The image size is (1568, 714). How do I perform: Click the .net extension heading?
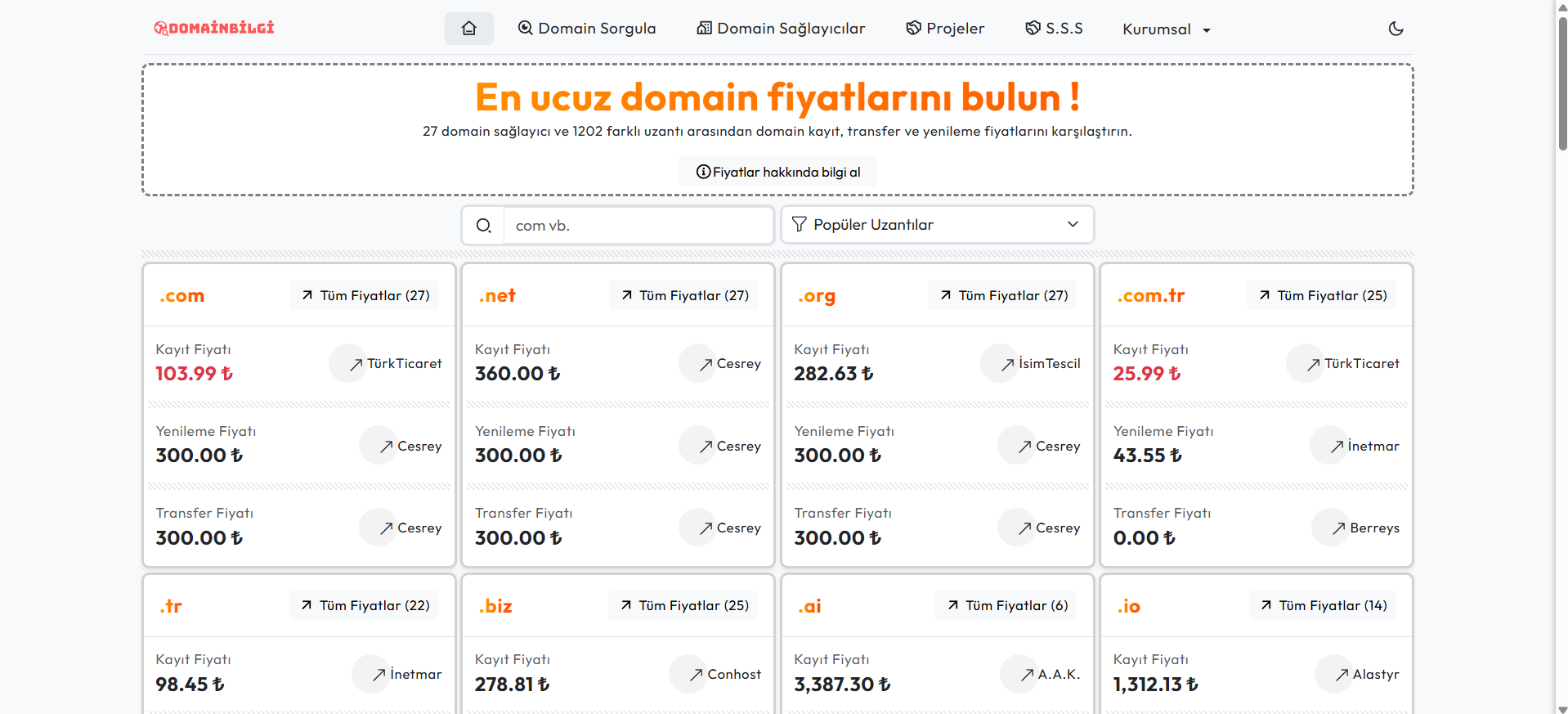(x=497, y=296)
